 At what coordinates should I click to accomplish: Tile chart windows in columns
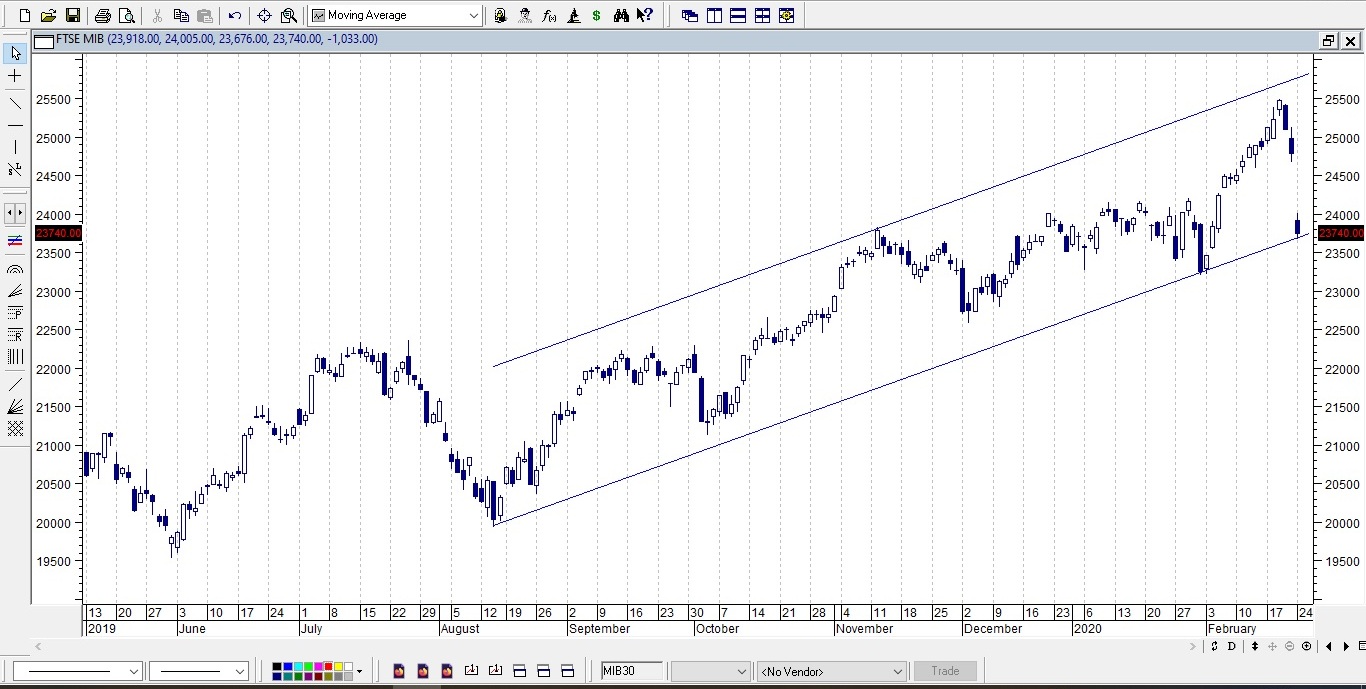(714, 15)
